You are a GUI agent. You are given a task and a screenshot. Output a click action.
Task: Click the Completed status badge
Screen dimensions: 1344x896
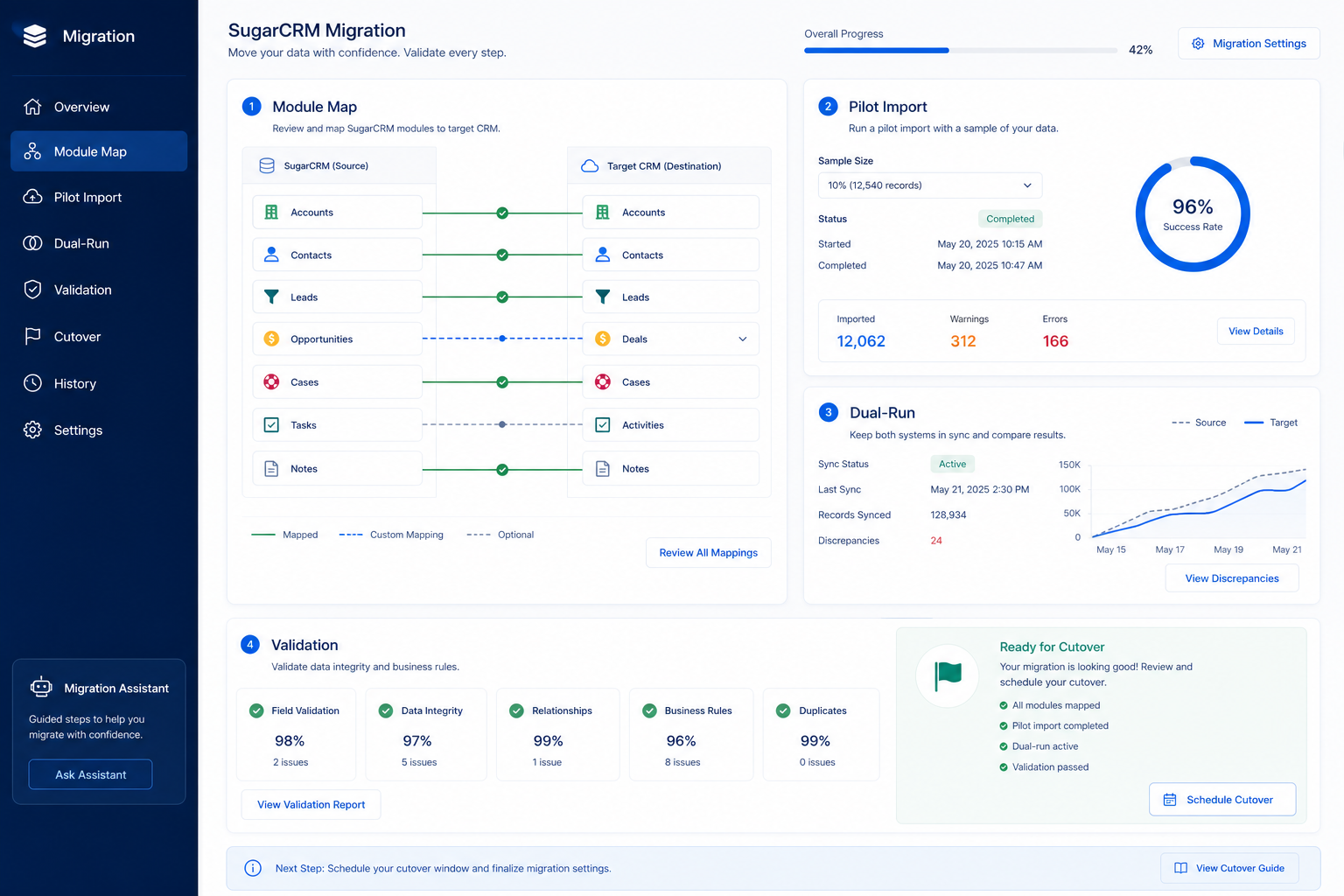coord(1010,219)
